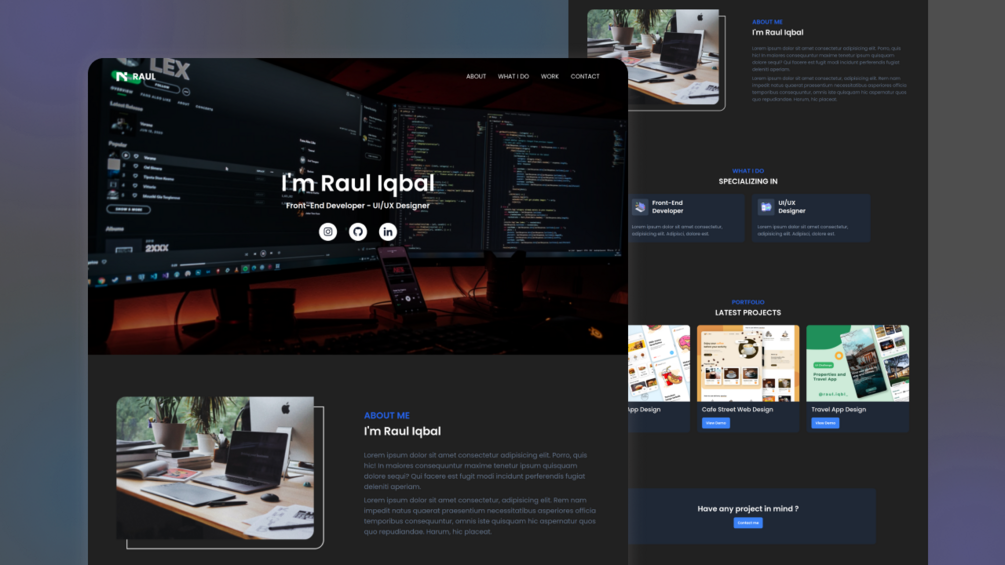This screenshot has height=565, width=1005.
Task: Open the LinkedIn profile icon
Action: point(387,232)
